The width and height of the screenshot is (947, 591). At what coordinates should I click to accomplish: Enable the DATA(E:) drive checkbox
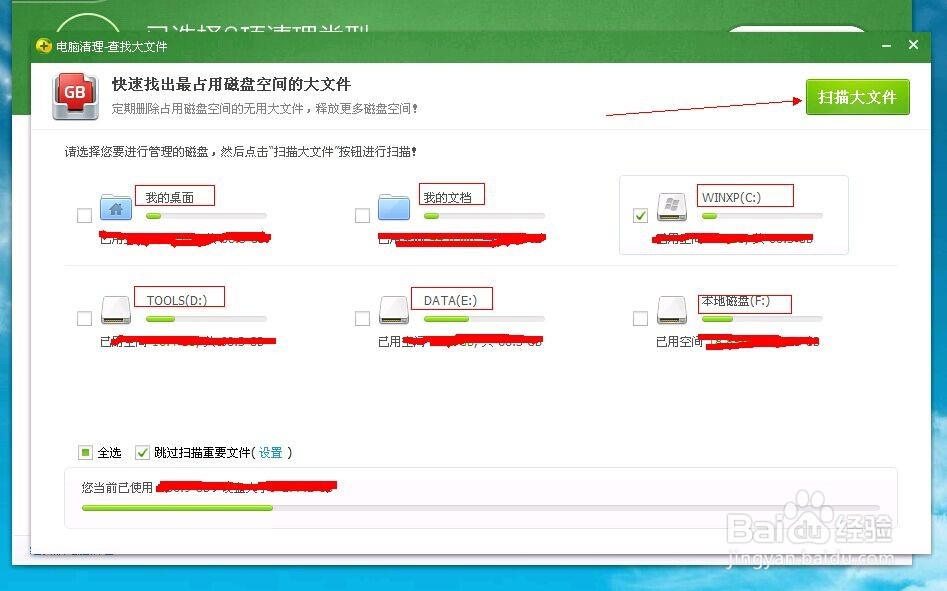pyautogui.click(x=362, y=318)
